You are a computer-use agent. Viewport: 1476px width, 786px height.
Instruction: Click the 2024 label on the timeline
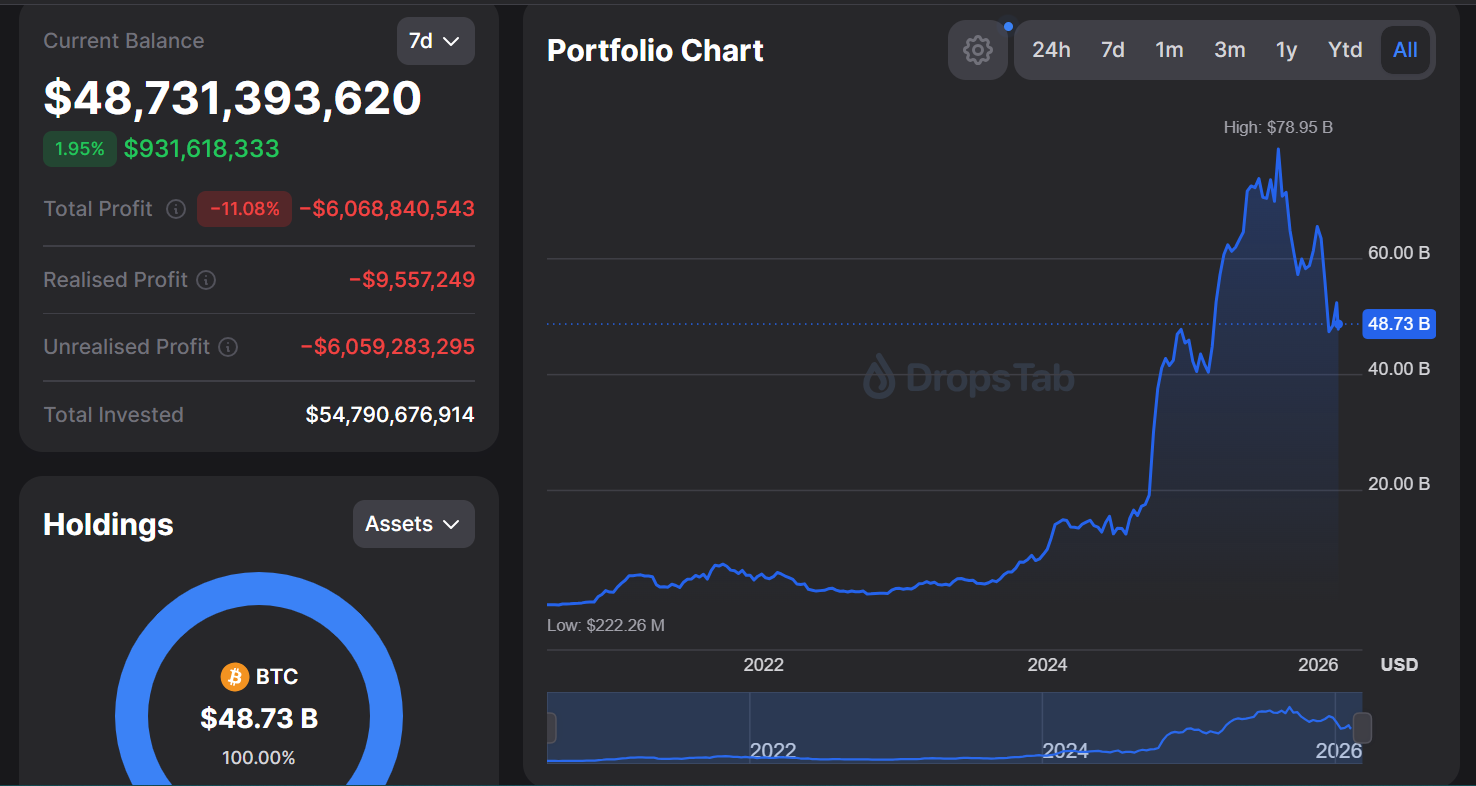pyautogui.click(x=1047, y=664)
